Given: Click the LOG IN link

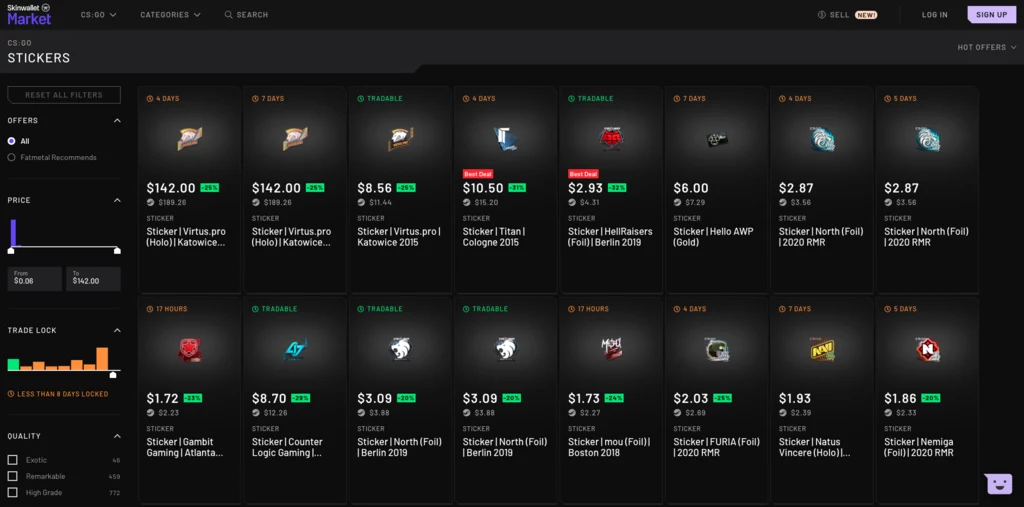Looking at the screenshot, I should [935, 14].
